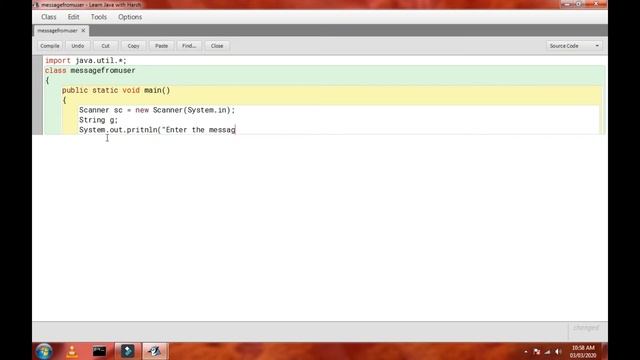The width and height of the screenshot is (640, 360).
Task: Open the blue screen-recorder taskbar icon
Action: point(127,351)
